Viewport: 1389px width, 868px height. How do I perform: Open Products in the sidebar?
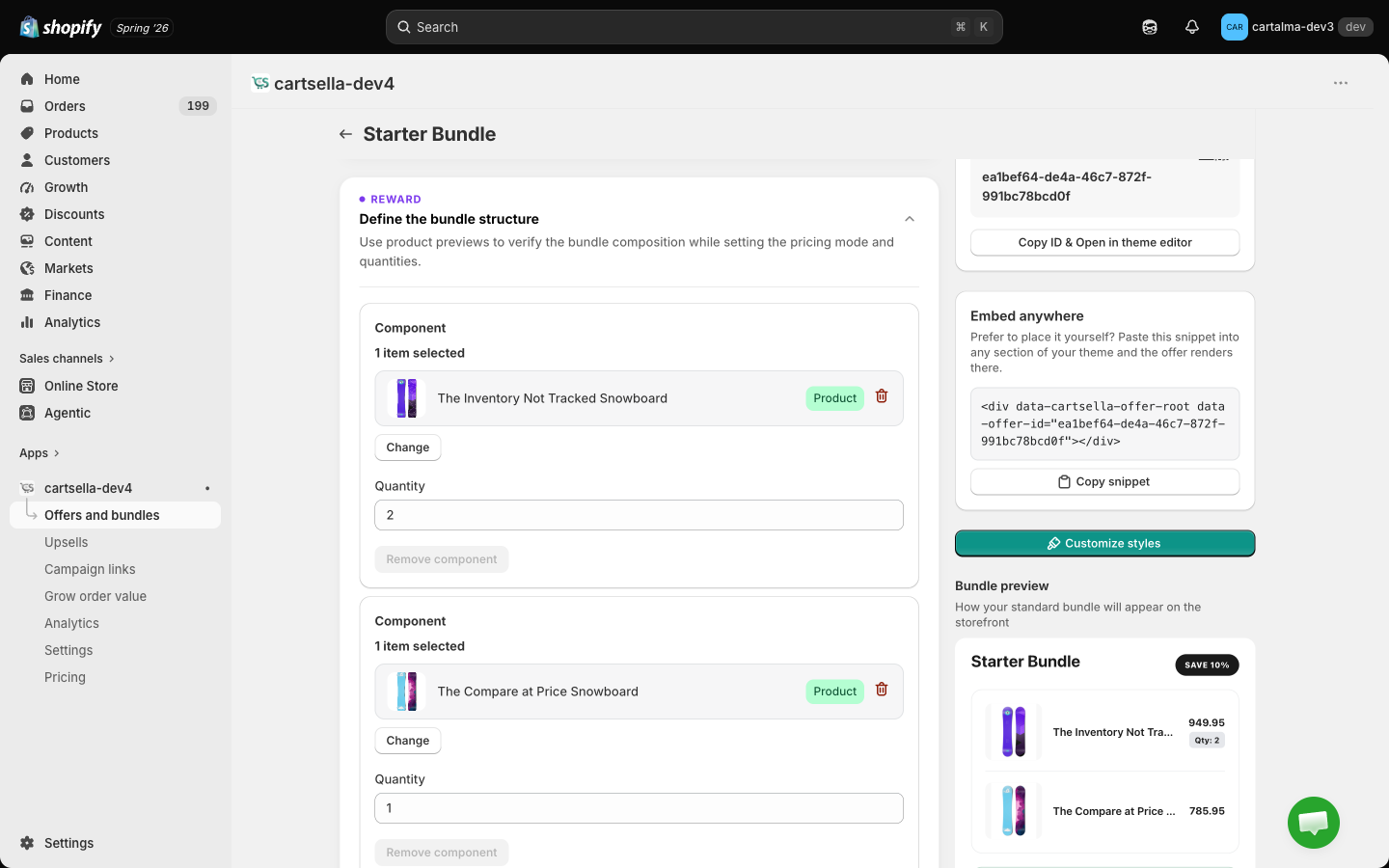(x=71, y=133)
